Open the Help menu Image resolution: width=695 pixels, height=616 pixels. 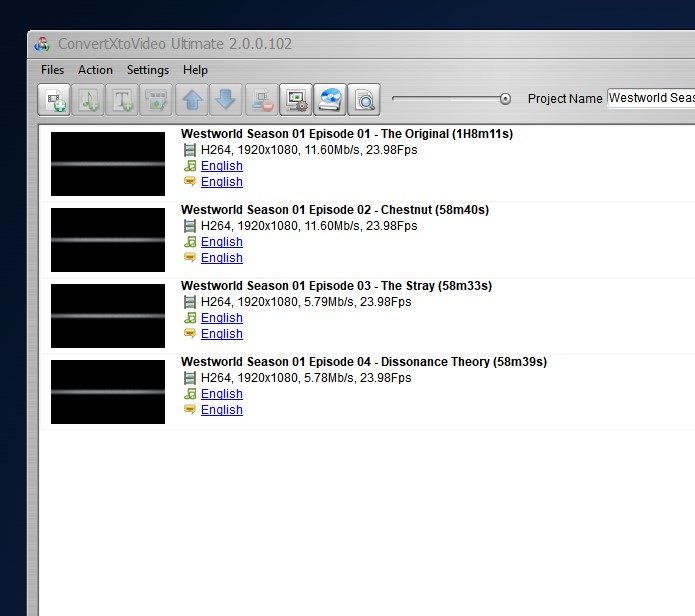click(x=195, y=70)
